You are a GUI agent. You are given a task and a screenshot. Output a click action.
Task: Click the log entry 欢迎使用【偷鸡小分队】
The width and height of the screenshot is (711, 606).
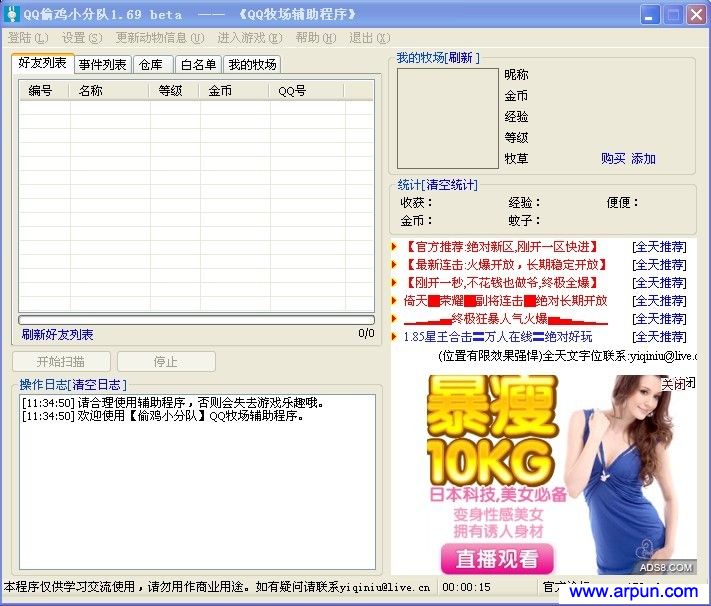(x=163, y=416)
